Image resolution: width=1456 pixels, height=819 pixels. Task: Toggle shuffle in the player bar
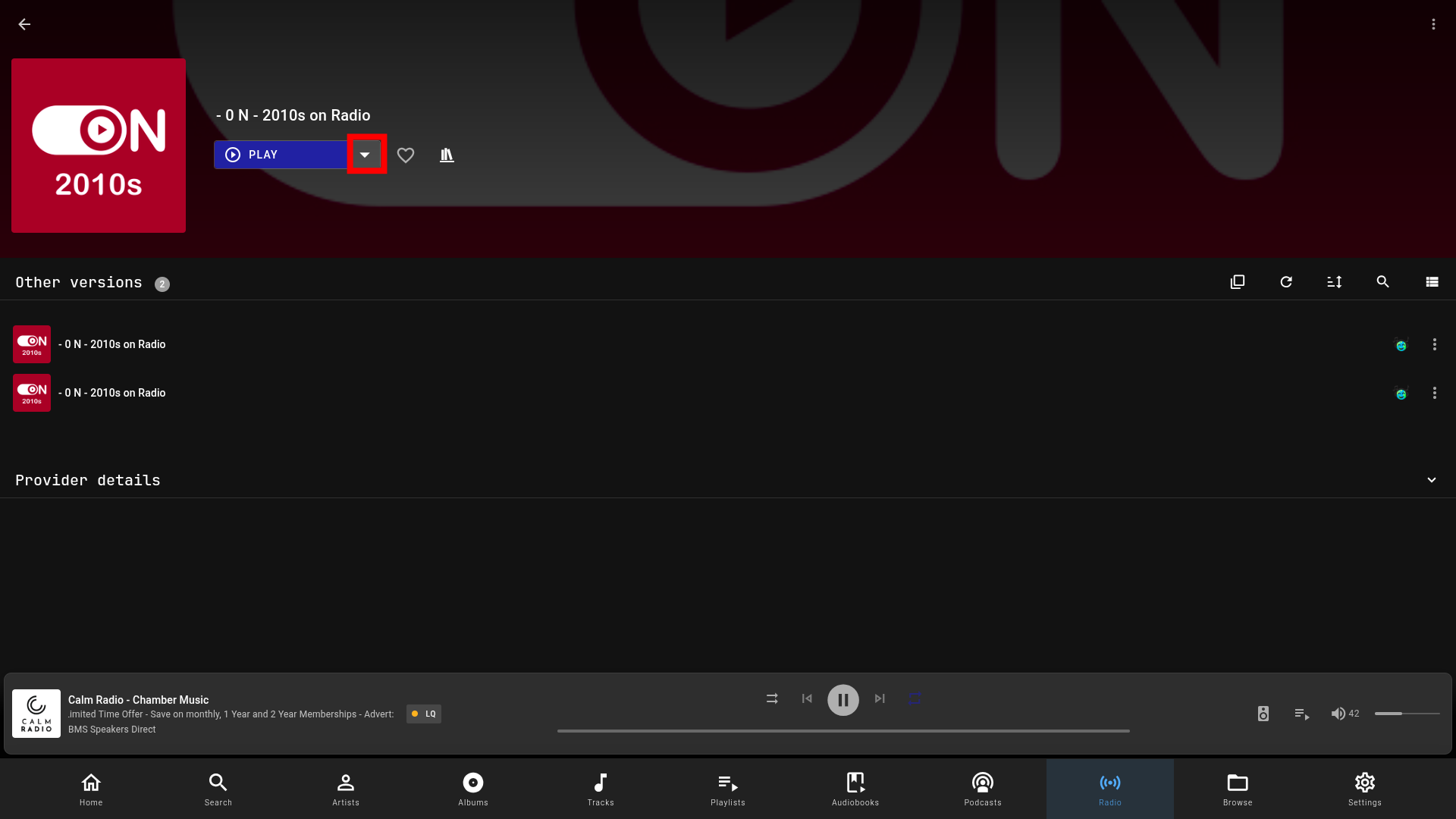pyautogui.click(x=772, y=698)
